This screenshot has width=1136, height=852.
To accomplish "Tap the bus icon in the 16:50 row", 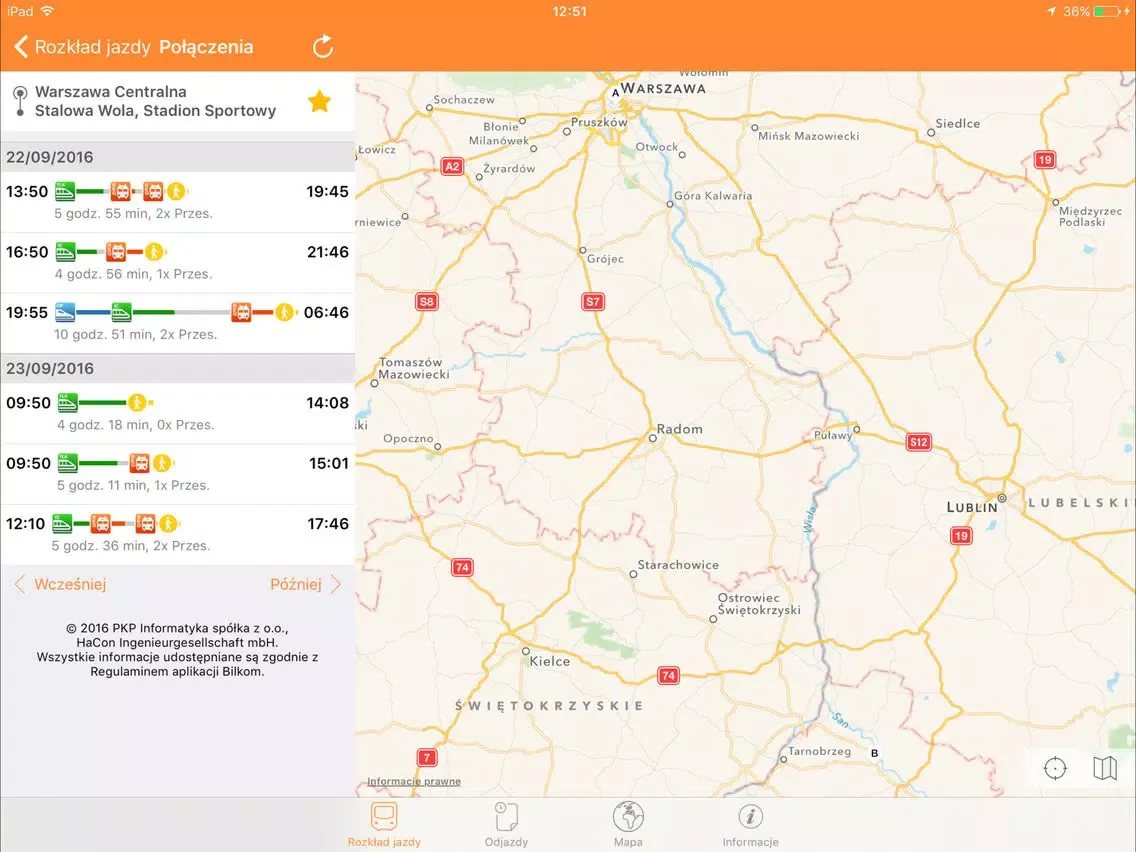I will click(116, 251).
